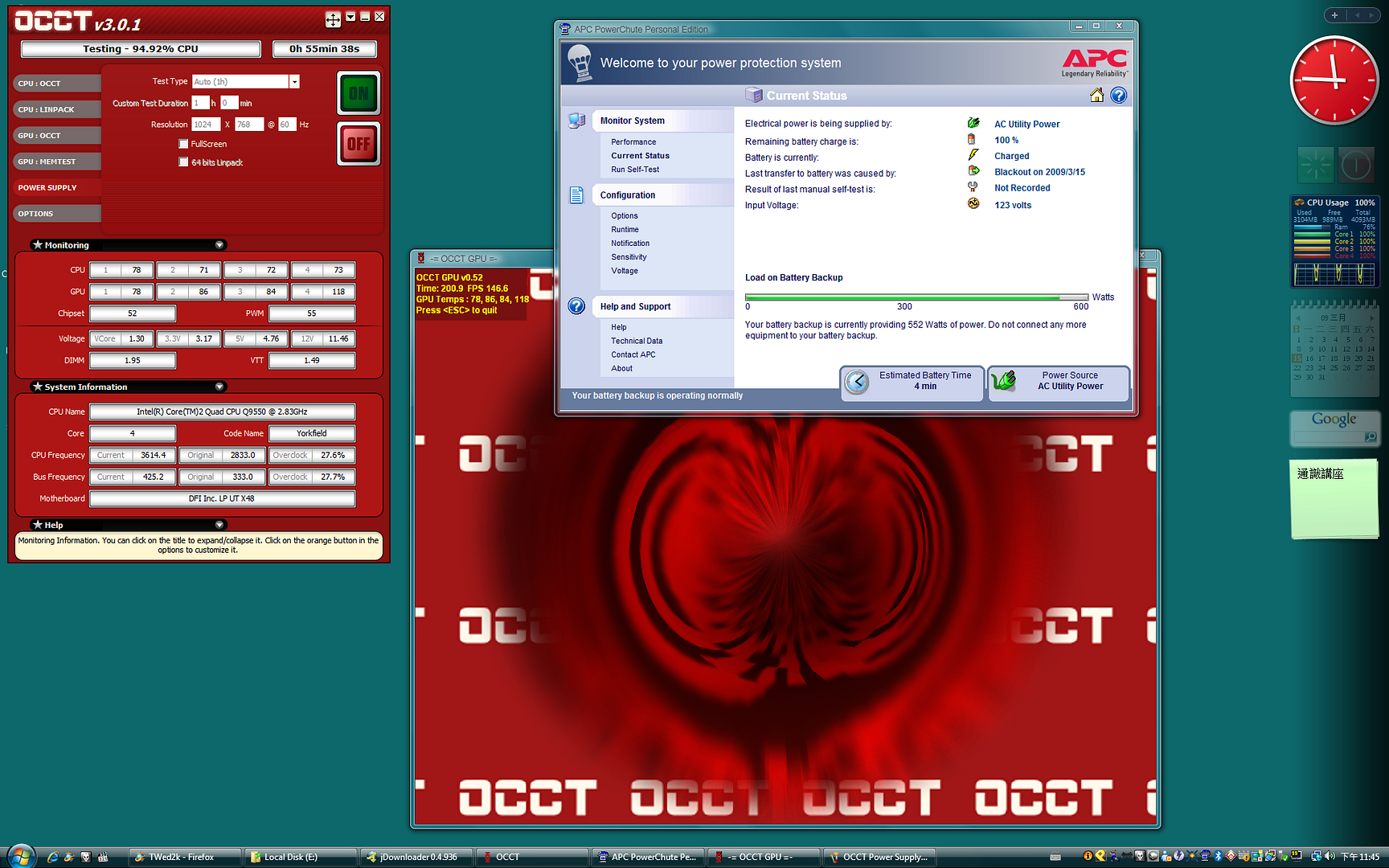Collapse the Monitoring section
1389x868 pixels.
pyautogui.click(x=219, y=245)
